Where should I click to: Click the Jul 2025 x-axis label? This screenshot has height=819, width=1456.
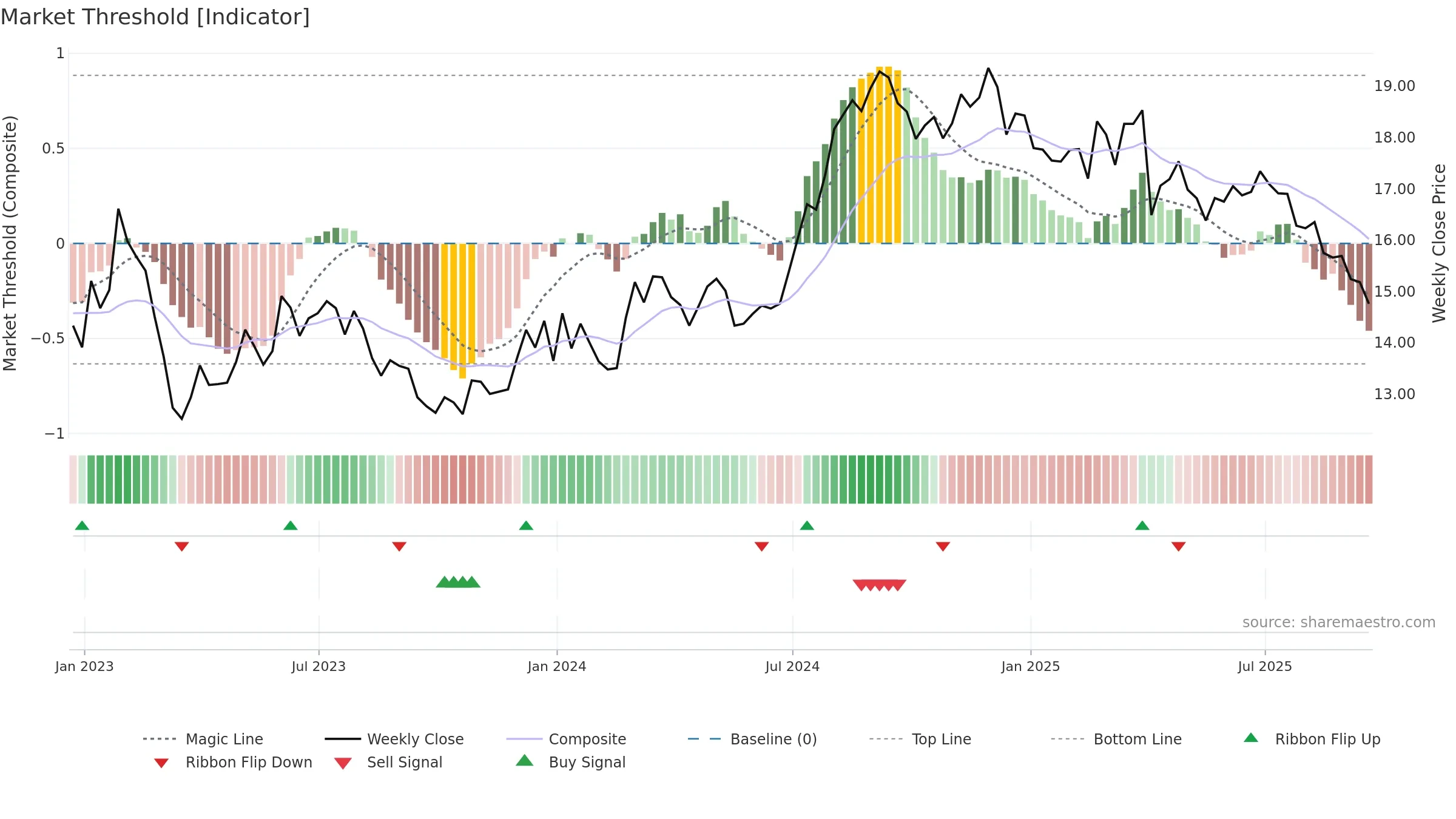click(1265, 666)
